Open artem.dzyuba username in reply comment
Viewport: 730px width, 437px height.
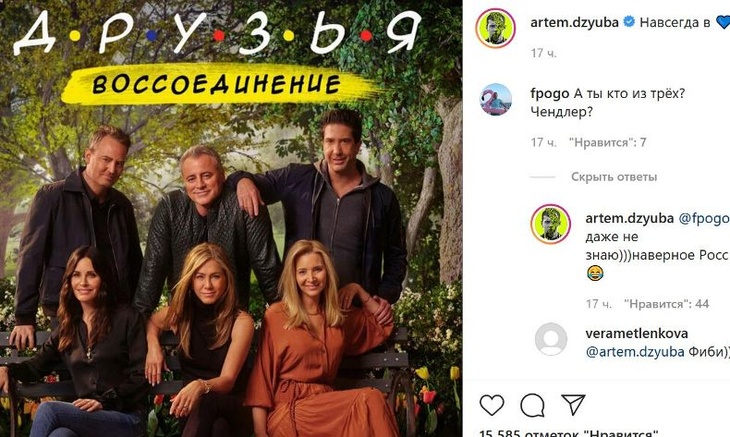[x=629, y=218]
